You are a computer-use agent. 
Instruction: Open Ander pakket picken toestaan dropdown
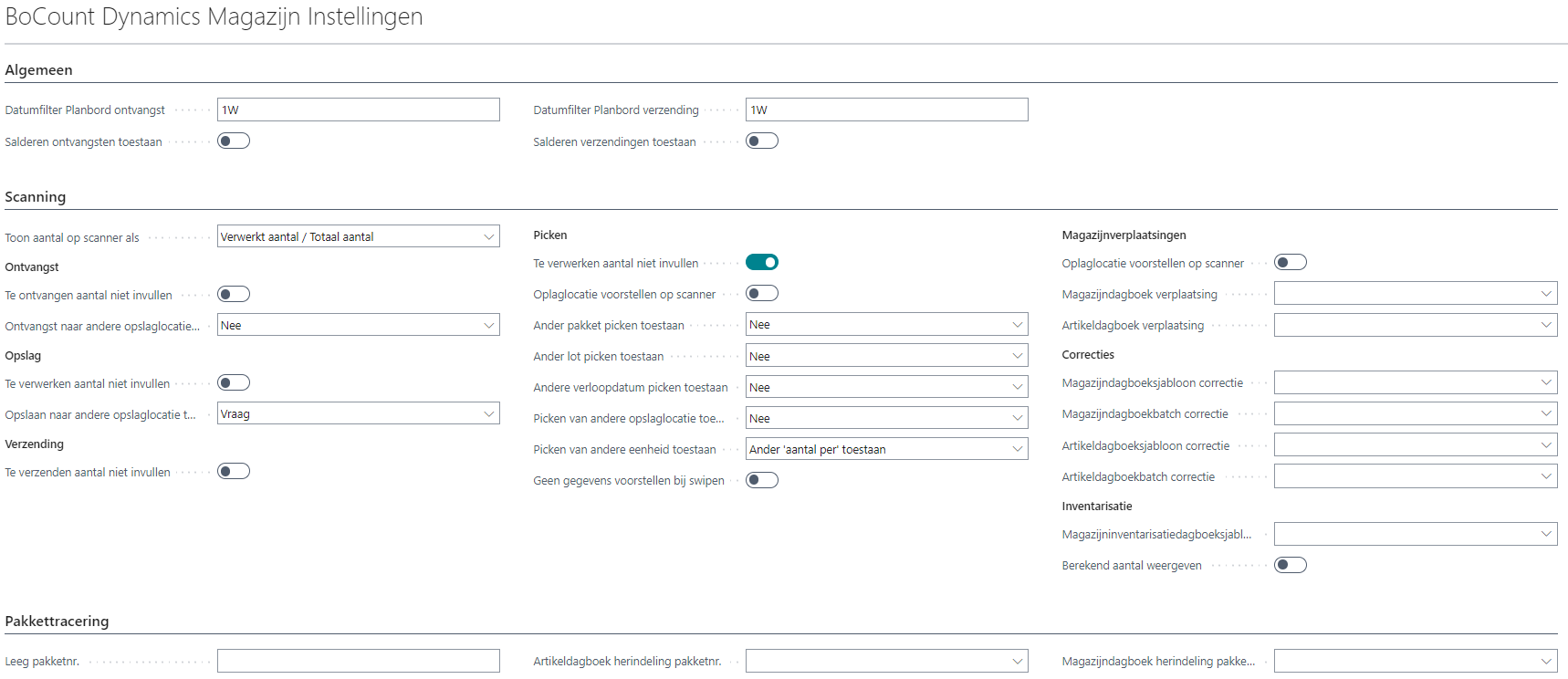(887, 324)
